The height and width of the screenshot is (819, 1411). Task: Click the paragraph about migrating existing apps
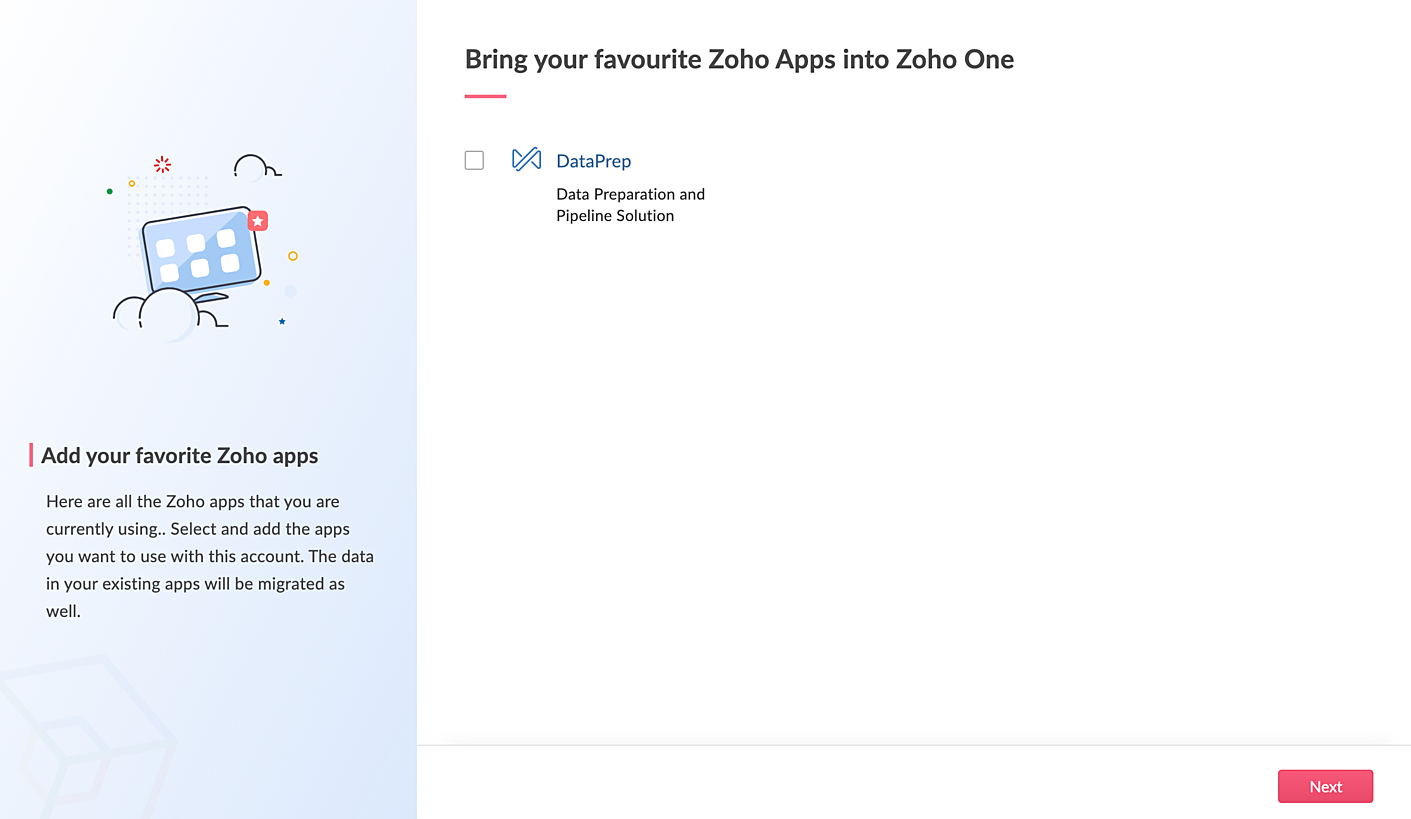click(210, 556)
